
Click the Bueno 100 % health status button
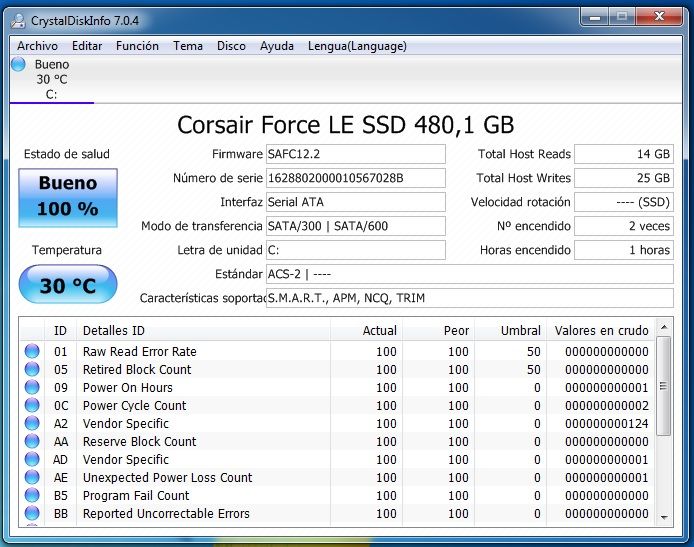pyautogui.click(x=68, y=197)
